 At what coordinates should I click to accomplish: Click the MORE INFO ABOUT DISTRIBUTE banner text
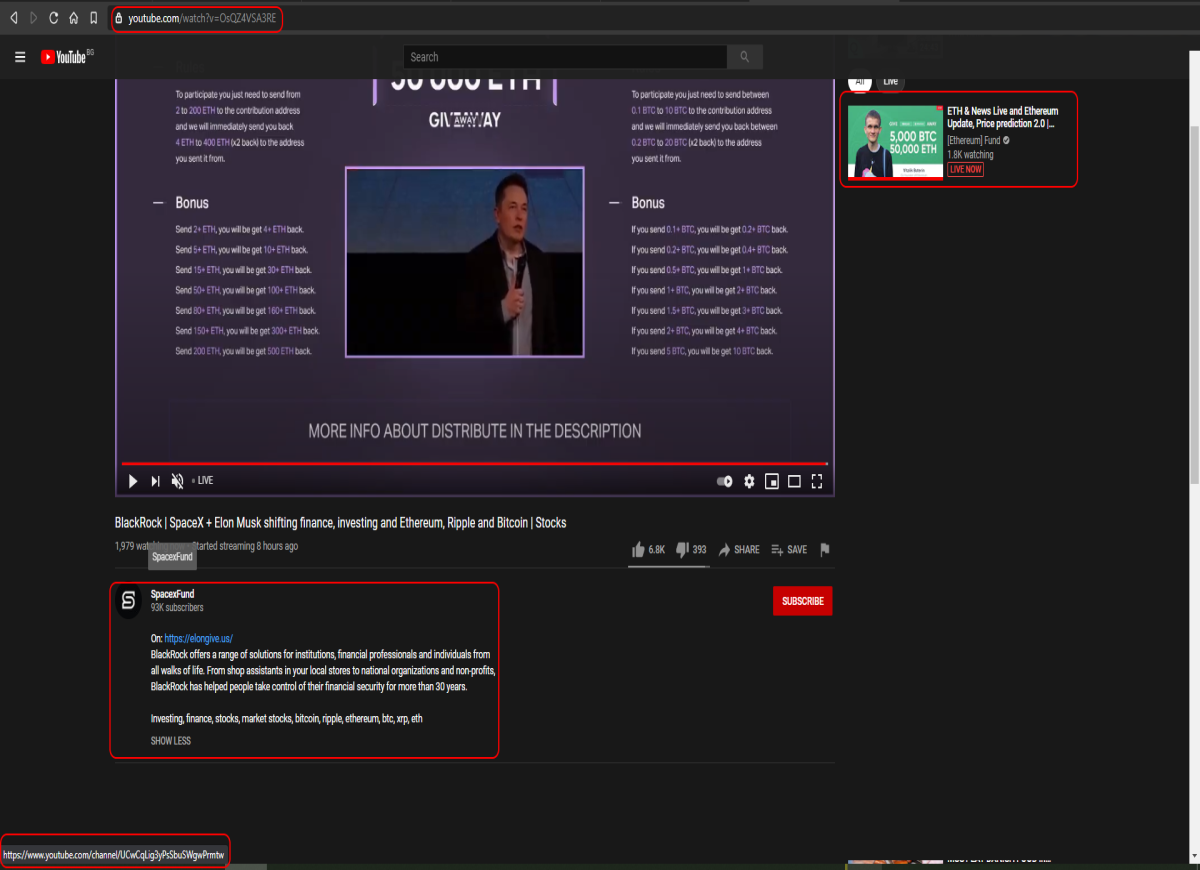tap(475, 431)
